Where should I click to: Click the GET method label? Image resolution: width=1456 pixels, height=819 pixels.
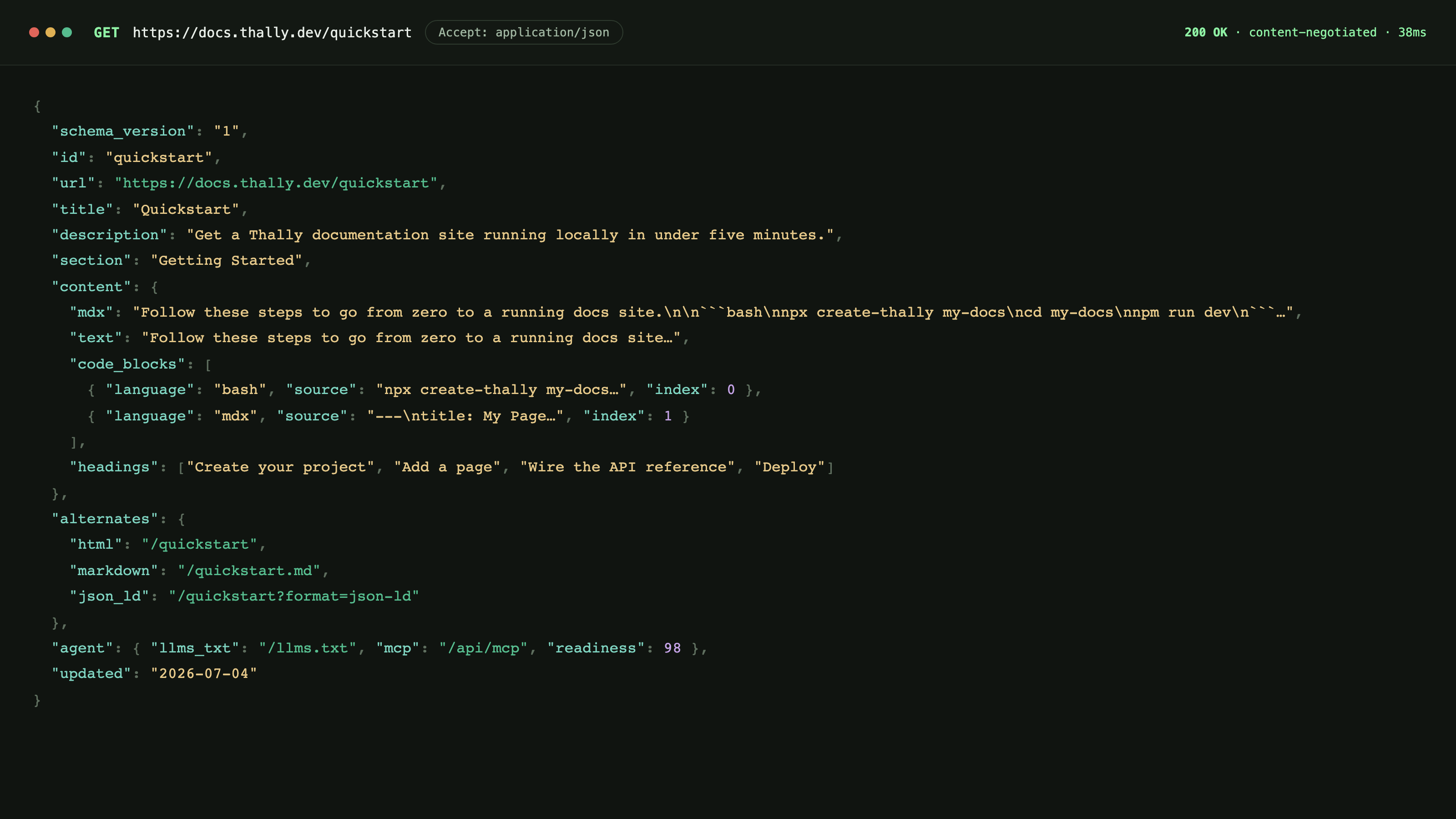click(106, 32)
